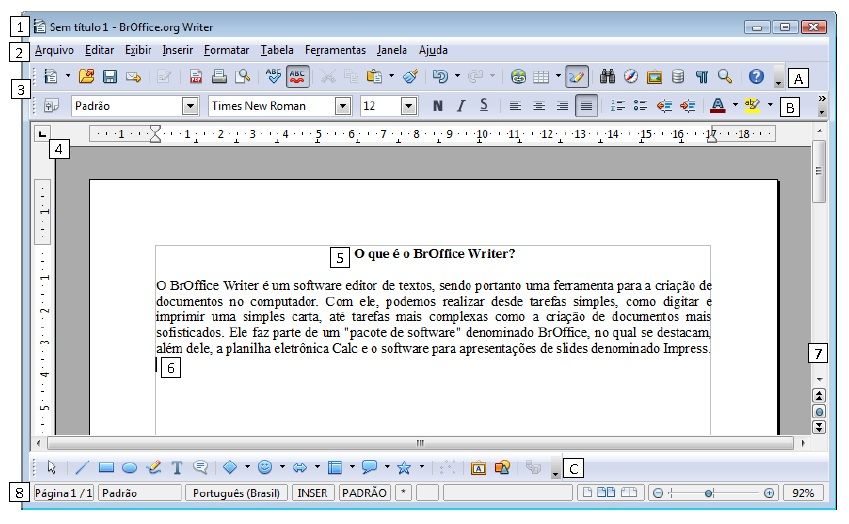Print file directly with printer icon
Viewport: 849px width, 524px height.
(219, 76)
